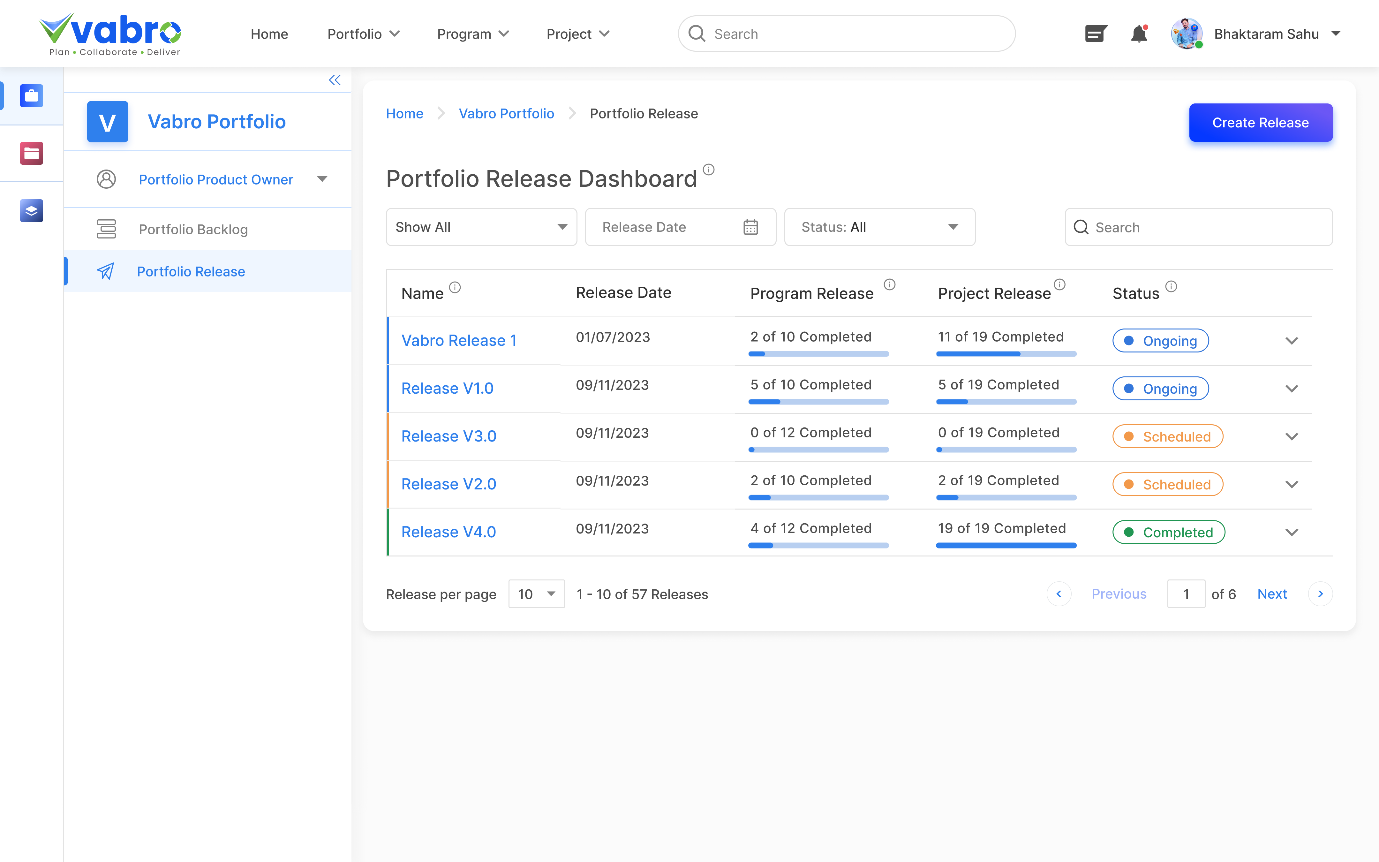
Task: Open the notifications bell
Action: (1139, 34)
